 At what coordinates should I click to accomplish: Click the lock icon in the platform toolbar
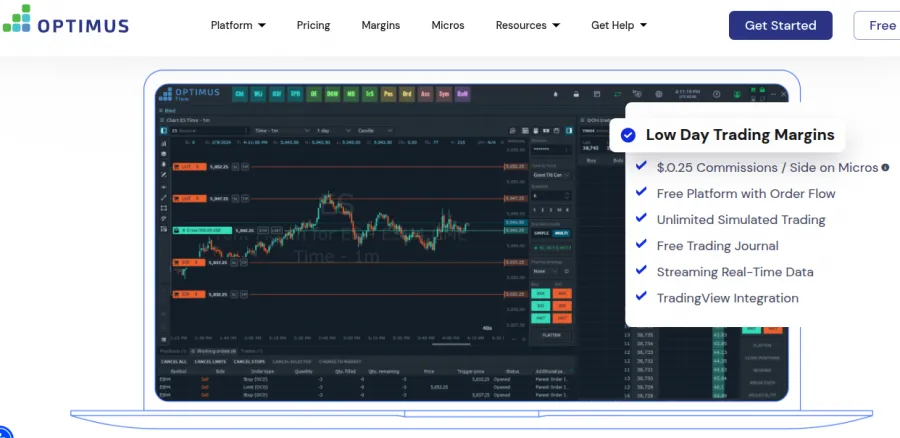576,94
